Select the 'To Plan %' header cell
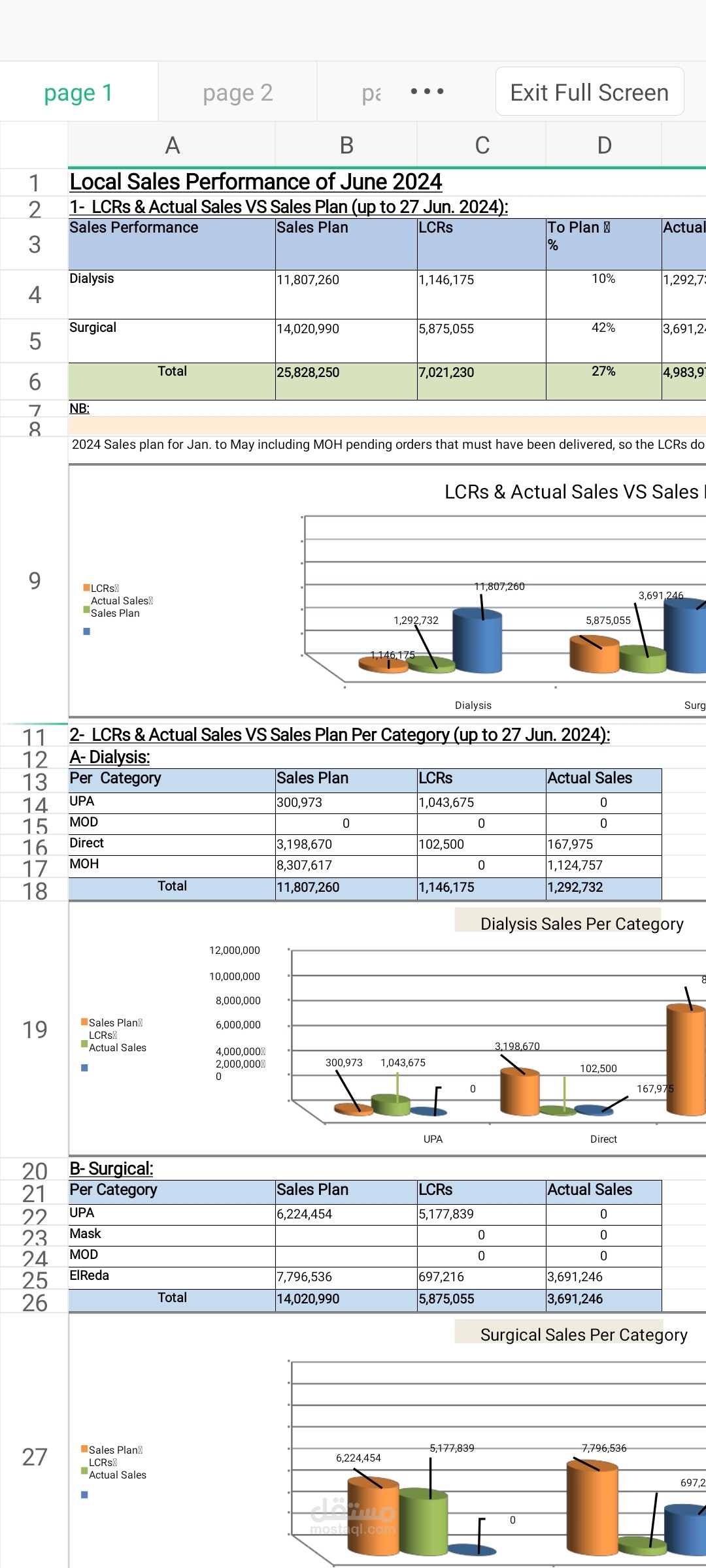Image resolution: width=706 pixels, height=1568 pixels. click(604, 244)
